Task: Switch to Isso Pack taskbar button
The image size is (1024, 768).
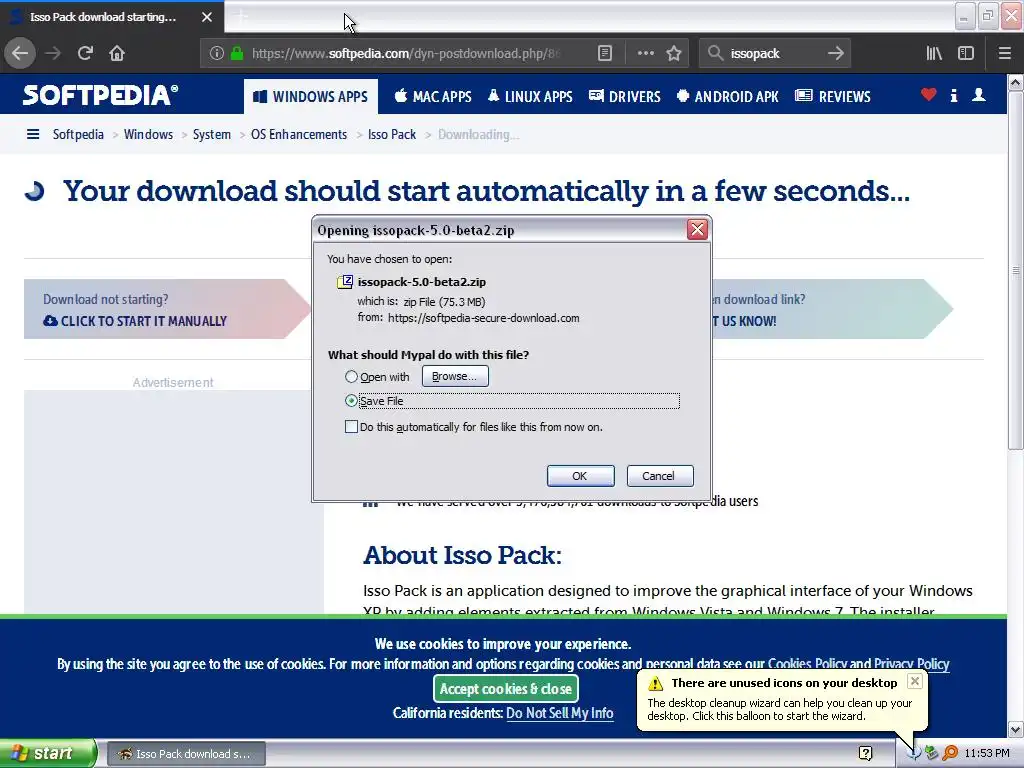Action: (x=186, y=754)
